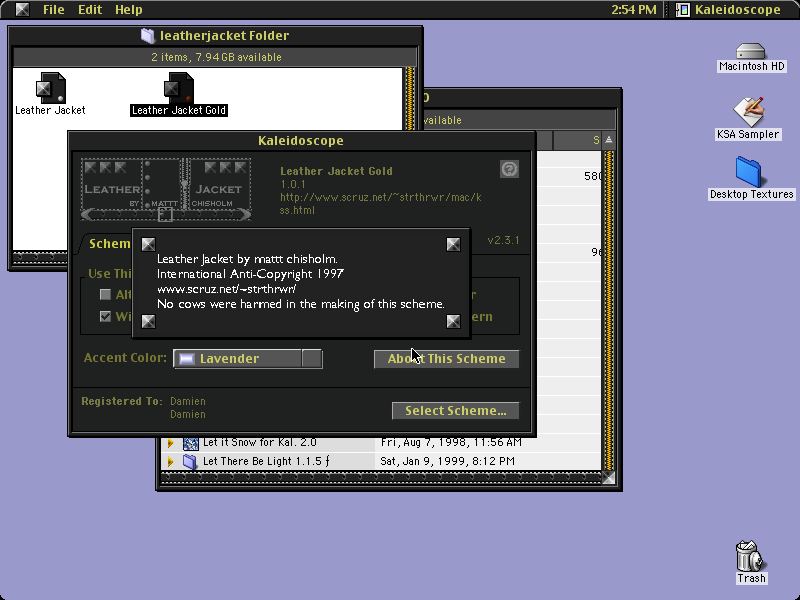The width and height of the screenshot is (800, 600).
Task: Click the Leather Jacket Gold scheme title text
Action: click(336, 171)
